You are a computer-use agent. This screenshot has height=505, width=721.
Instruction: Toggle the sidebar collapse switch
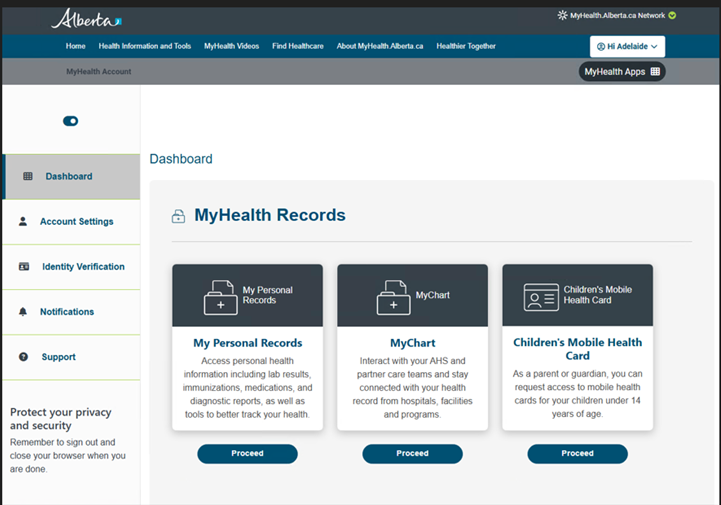70,121
